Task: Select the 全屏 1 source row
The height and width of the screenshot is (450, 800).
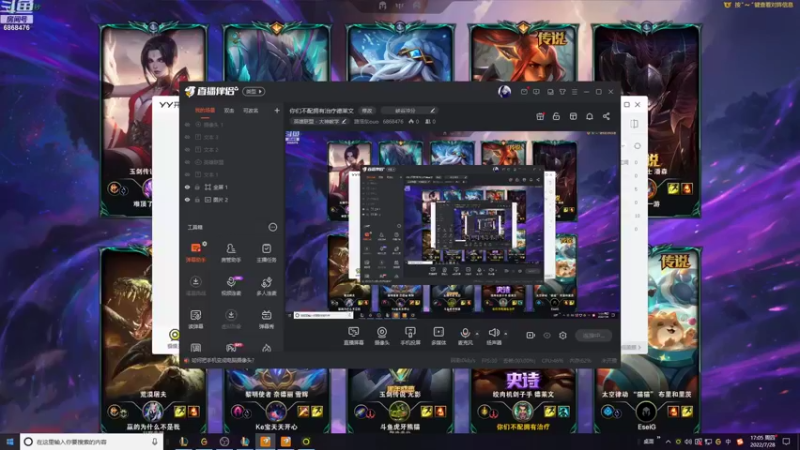Action: click(232, 187)
